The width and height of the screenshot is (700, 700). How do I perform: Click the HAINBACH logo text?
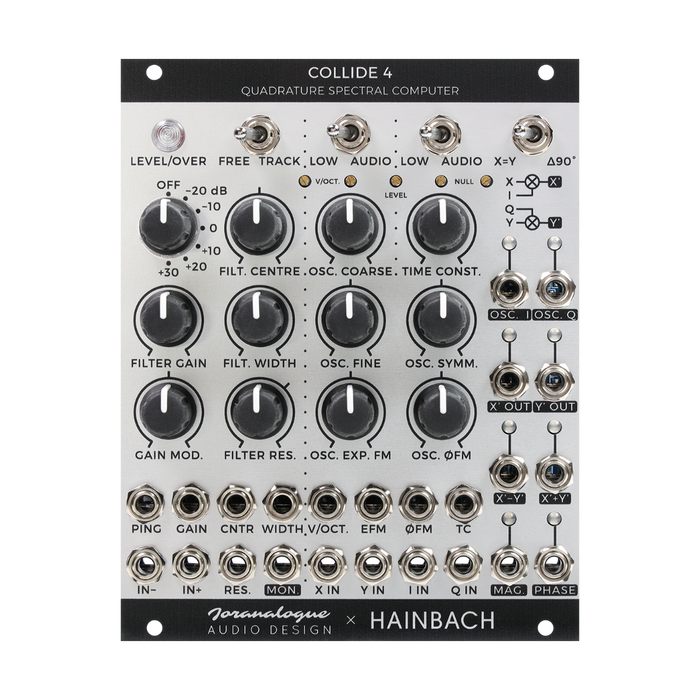click(432, 621)
